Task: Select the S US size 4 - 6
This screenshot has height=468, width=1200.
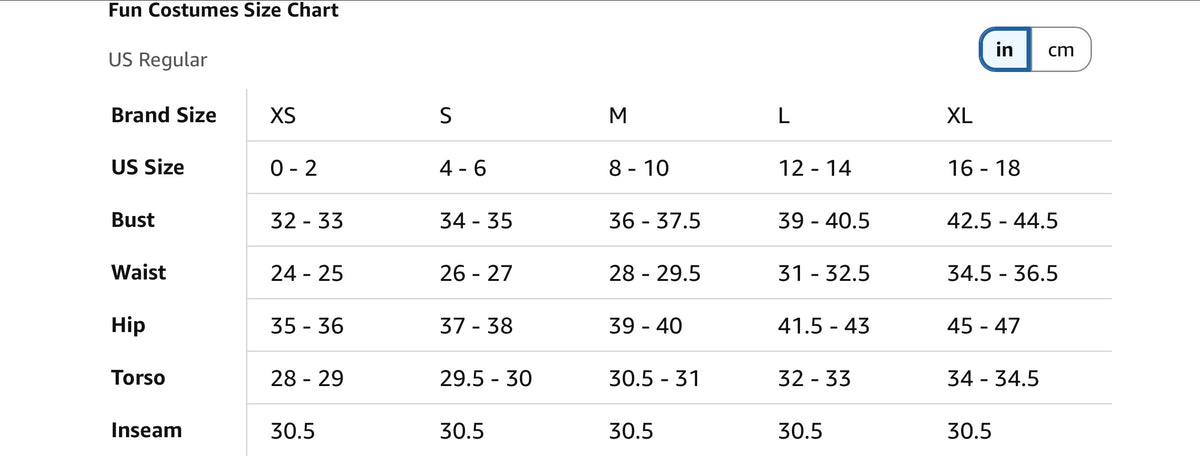Action: point(463,168)
